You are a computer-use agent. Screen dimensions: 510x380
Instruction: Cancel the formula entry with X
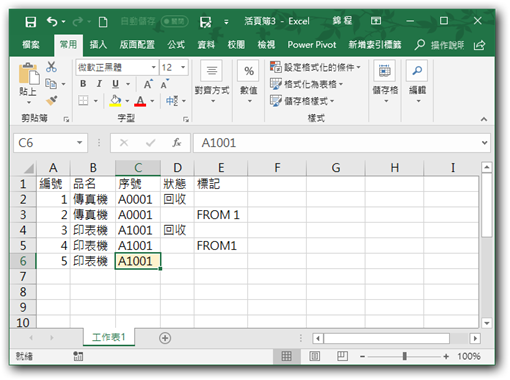[124, 143]
